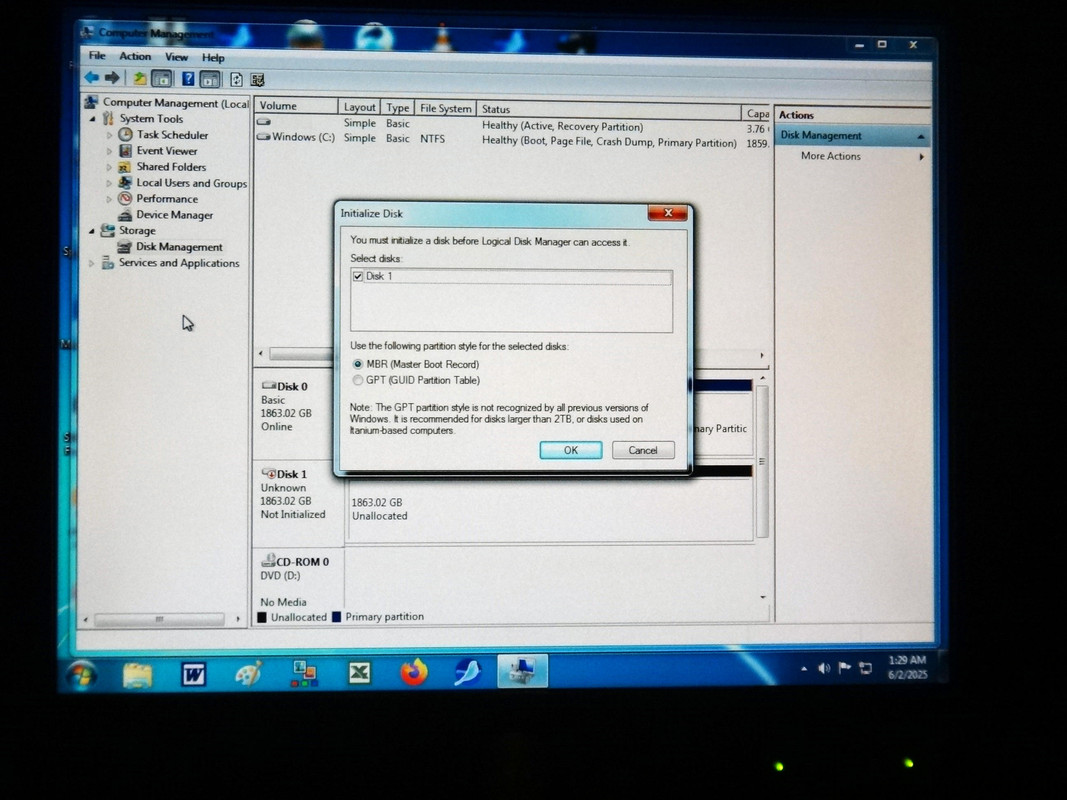Select Services and Applications node
Screen dimensions: 1067x800
point(179,263)
